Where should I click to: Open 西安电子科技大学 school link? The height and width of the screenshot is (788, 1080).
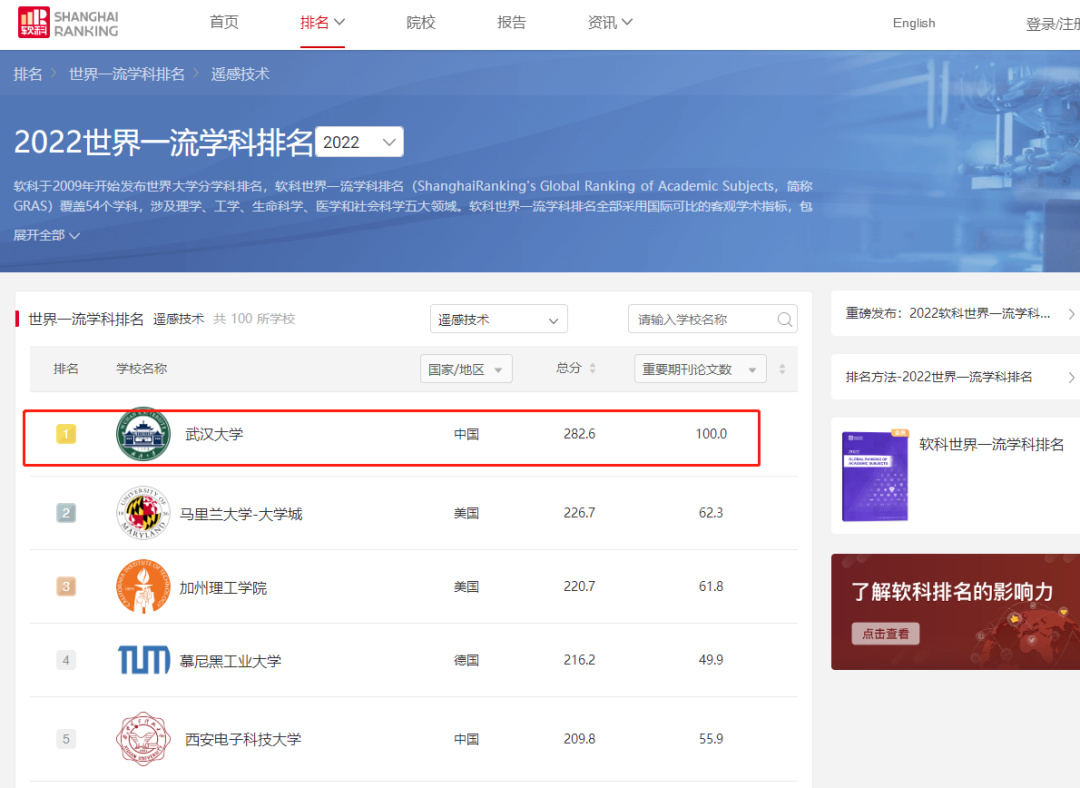tap(243, 740)
